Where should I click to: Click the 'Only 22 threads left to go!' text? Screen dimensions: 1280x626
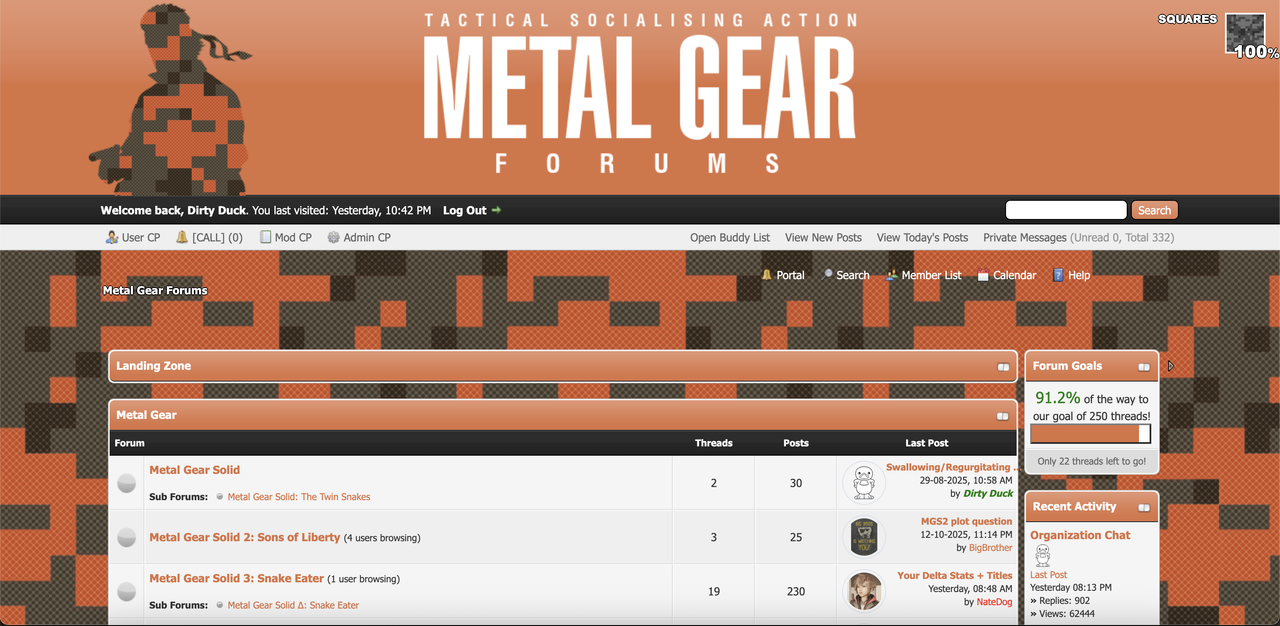point(1091,461)
